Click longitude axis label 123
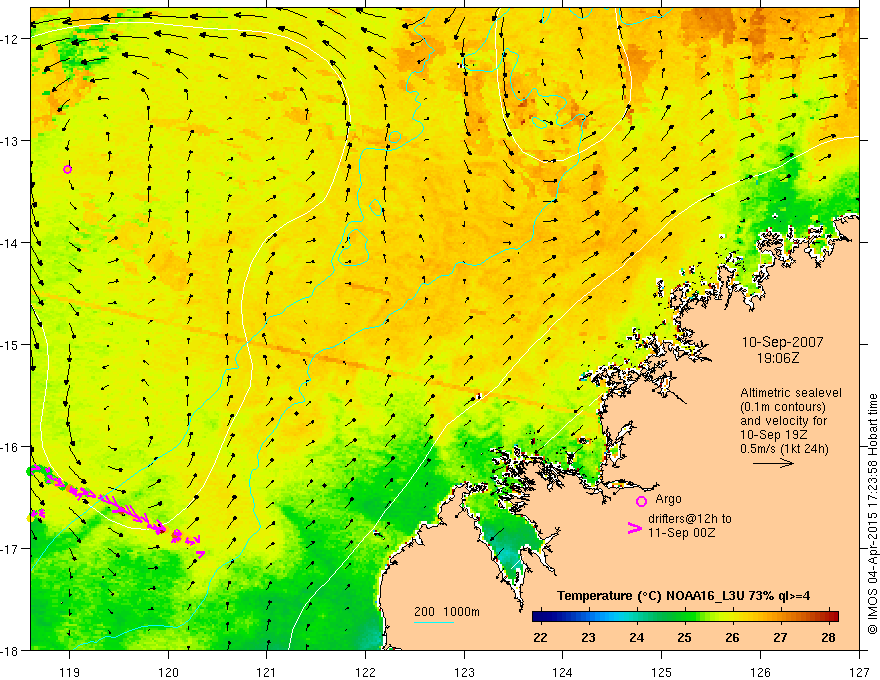880x680 pixels. 464,672
